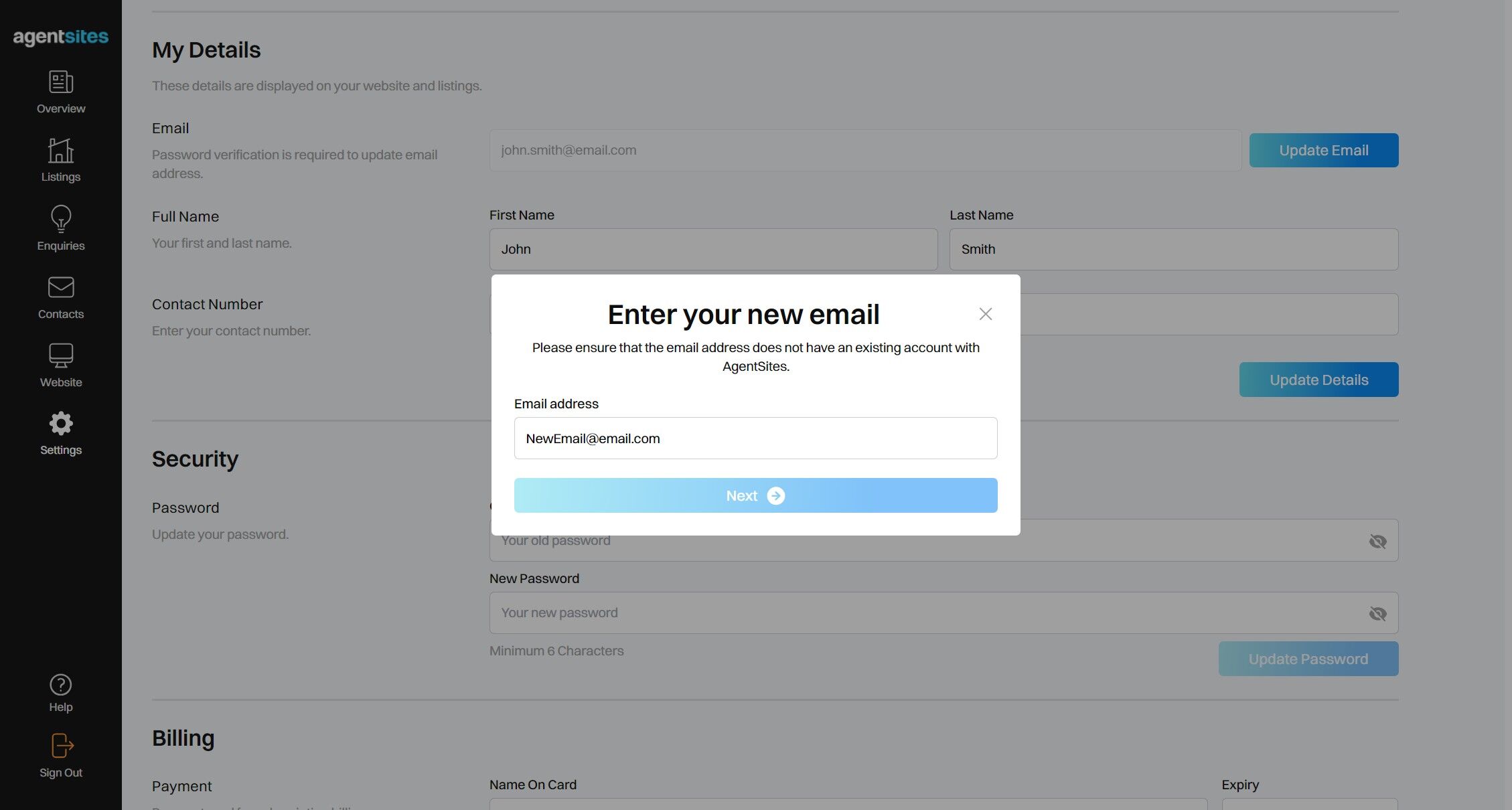
Task: Toggle old password visibility eye
Action: click(1377, 541)
